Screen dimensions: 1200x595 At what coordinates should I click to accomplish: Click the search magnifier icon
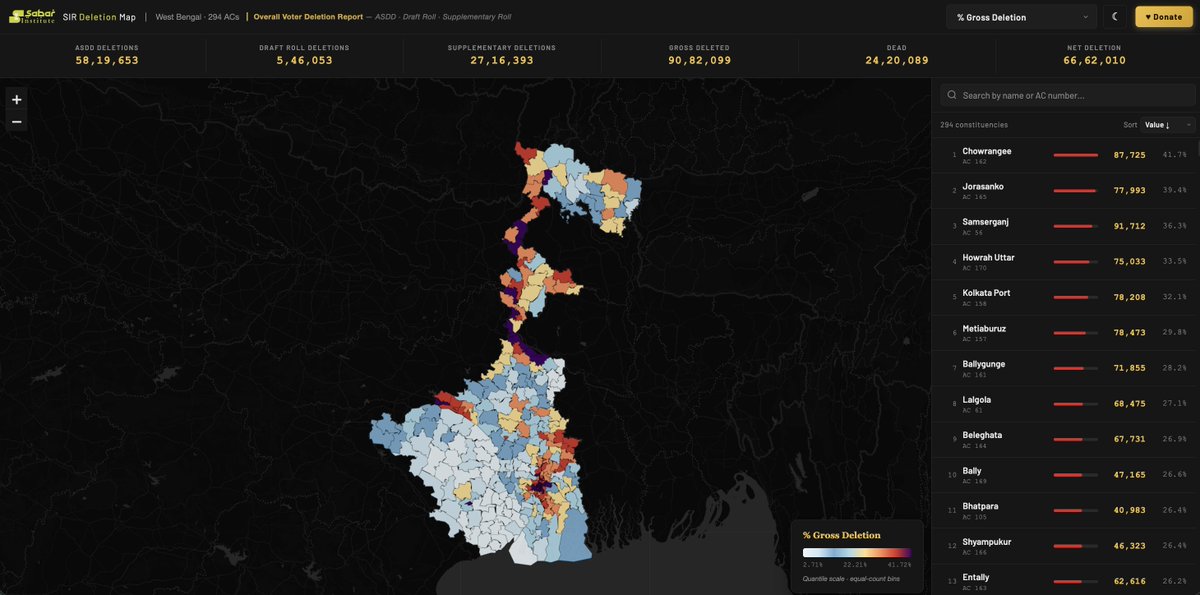click(950, 96)
